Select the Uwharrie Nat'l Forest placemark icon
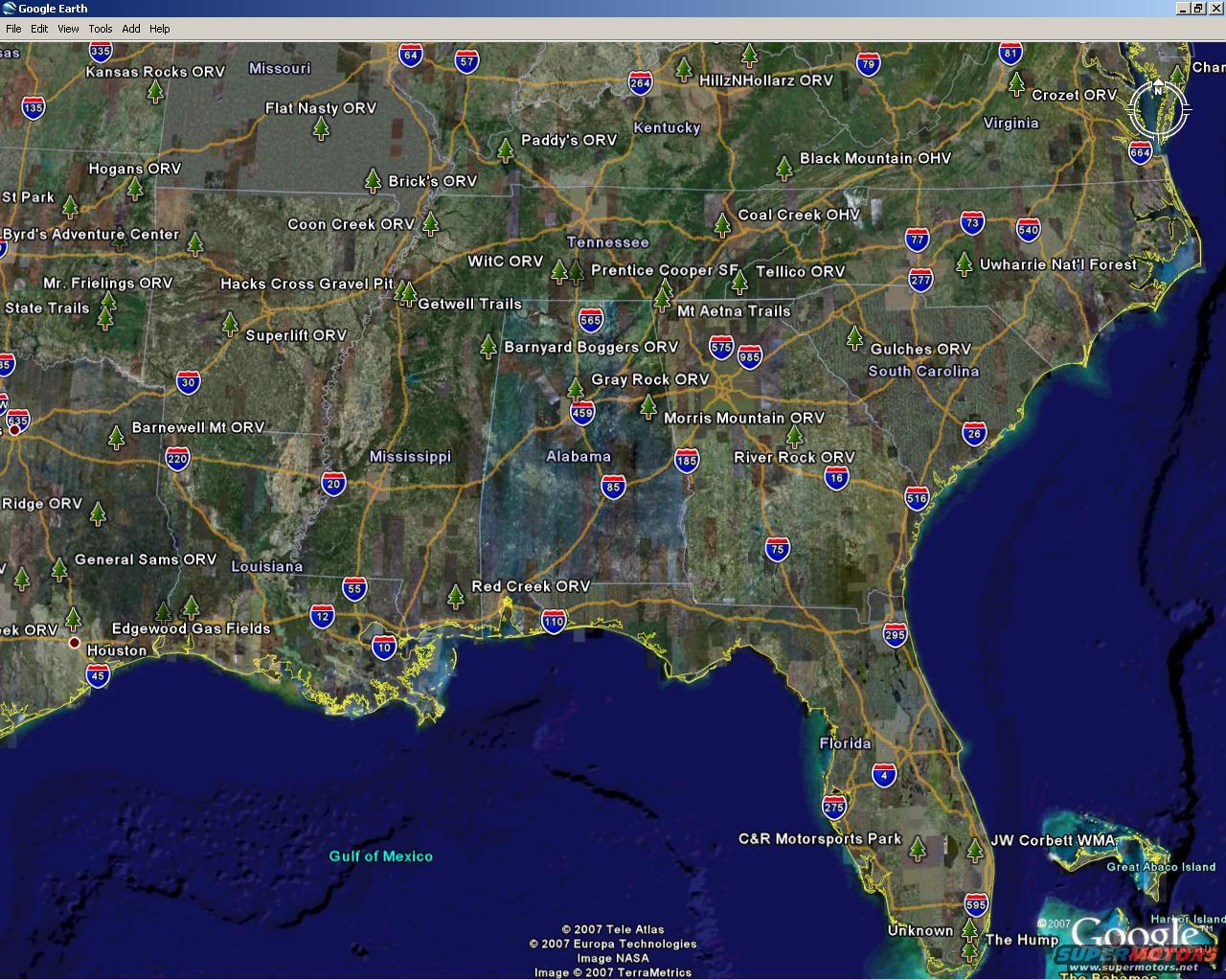The image size is (1226, 980). [x=965, y=263]
